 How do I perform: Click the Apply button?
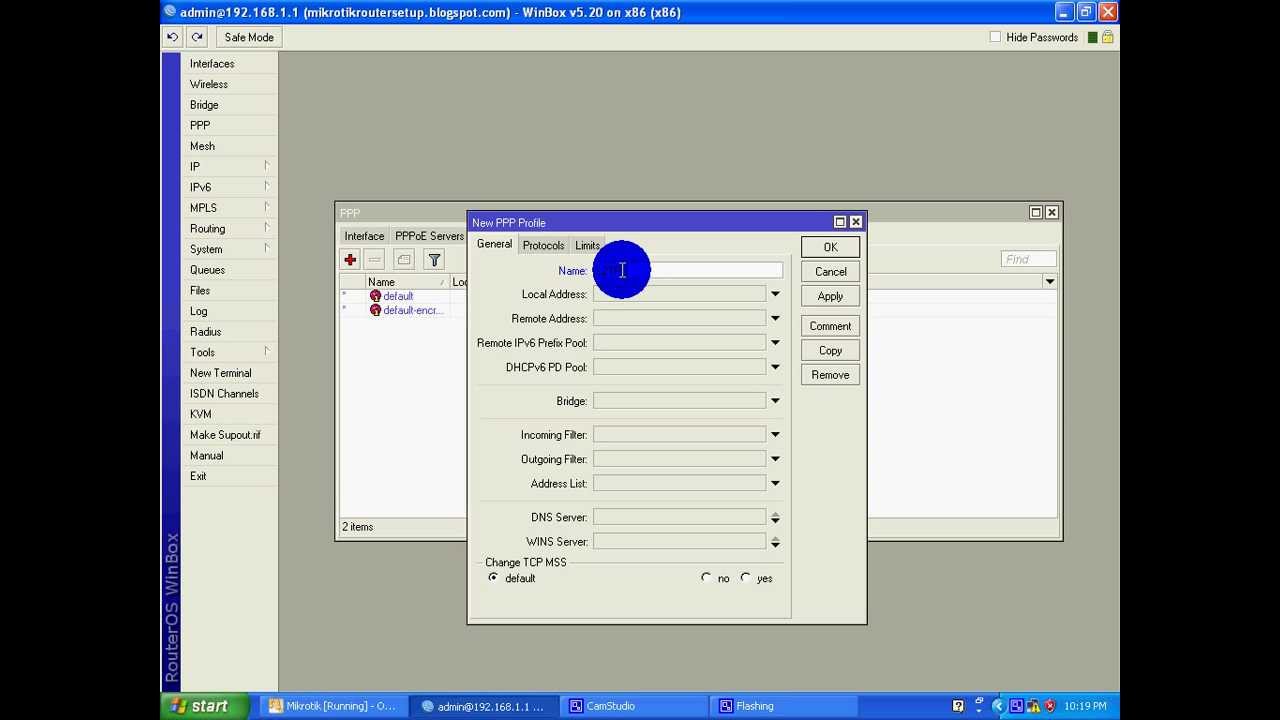830,296
